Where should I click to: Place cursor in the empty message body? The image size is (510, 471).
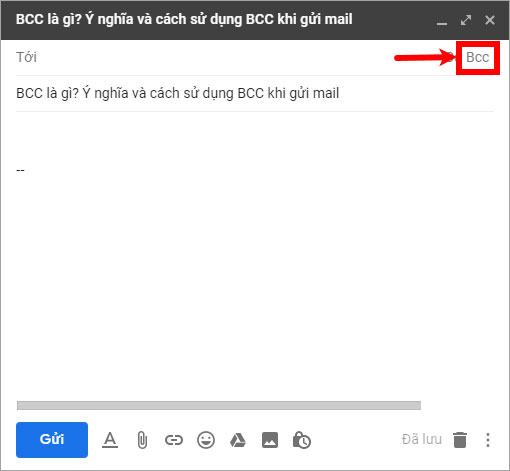pyautogui.click(x=255, y=267)
